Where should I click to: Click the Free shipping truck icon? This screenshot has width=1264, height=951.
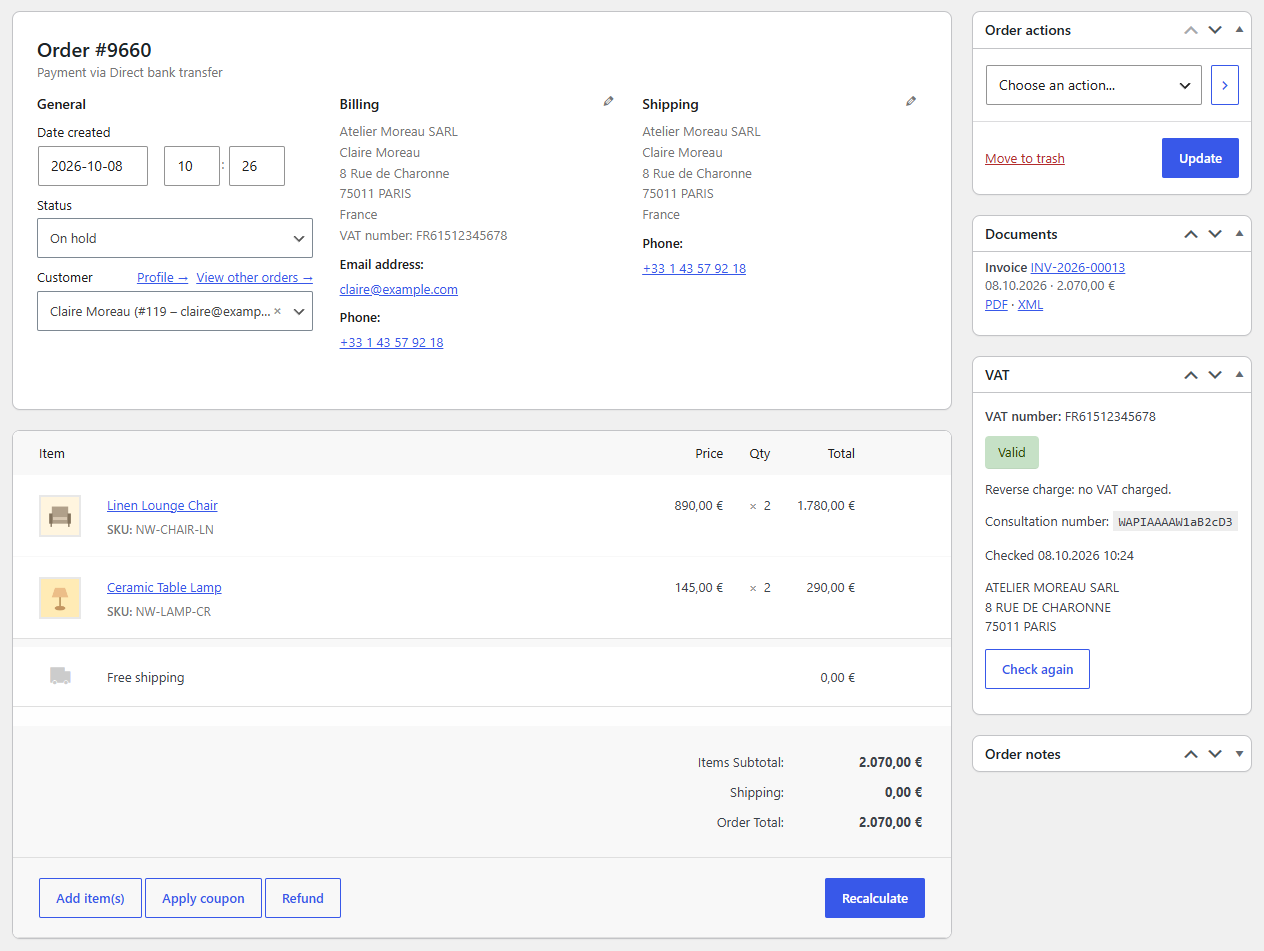[60, 676]
